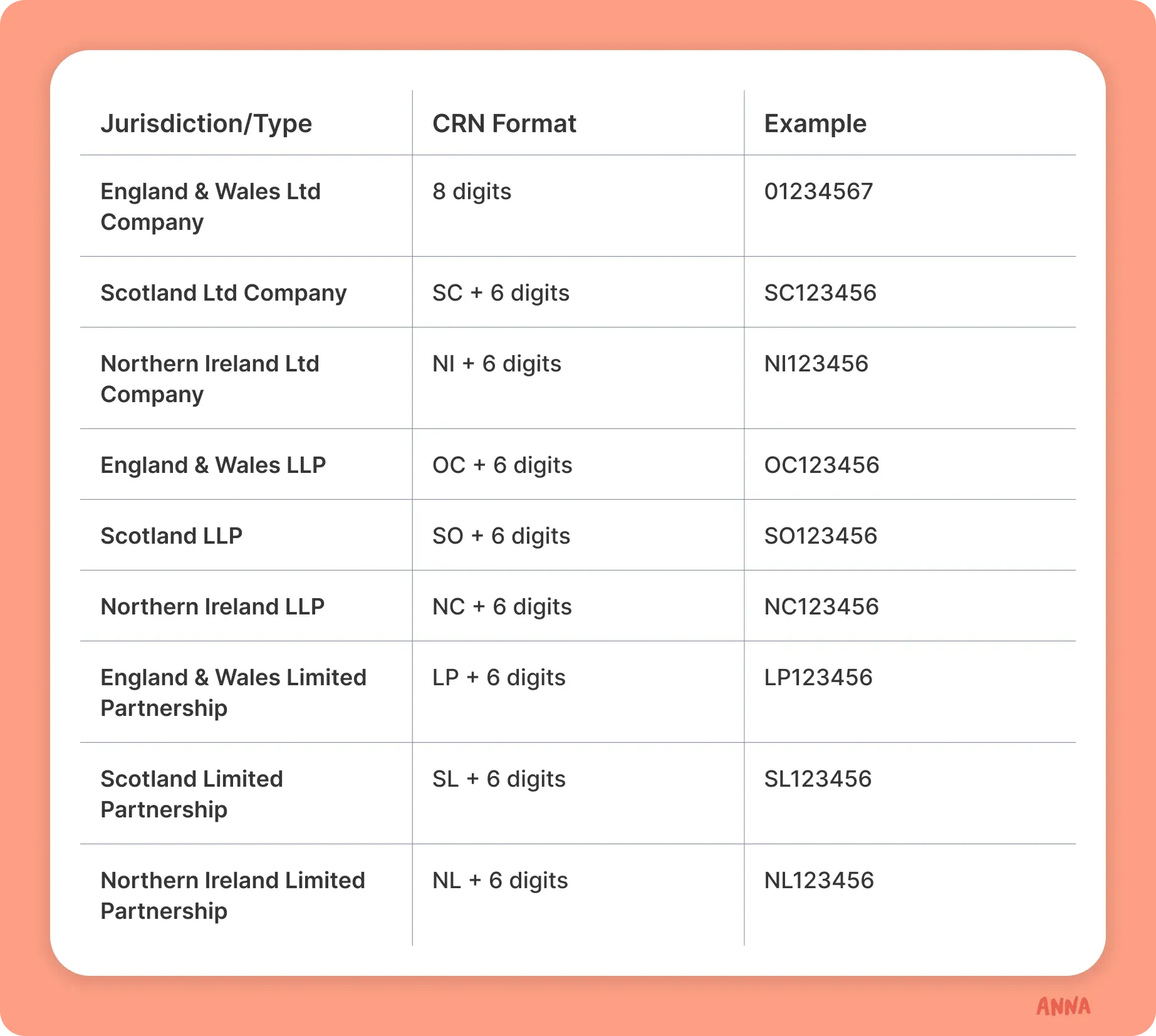Select the England & Wales Limited Partnership label

click(234, 693)
